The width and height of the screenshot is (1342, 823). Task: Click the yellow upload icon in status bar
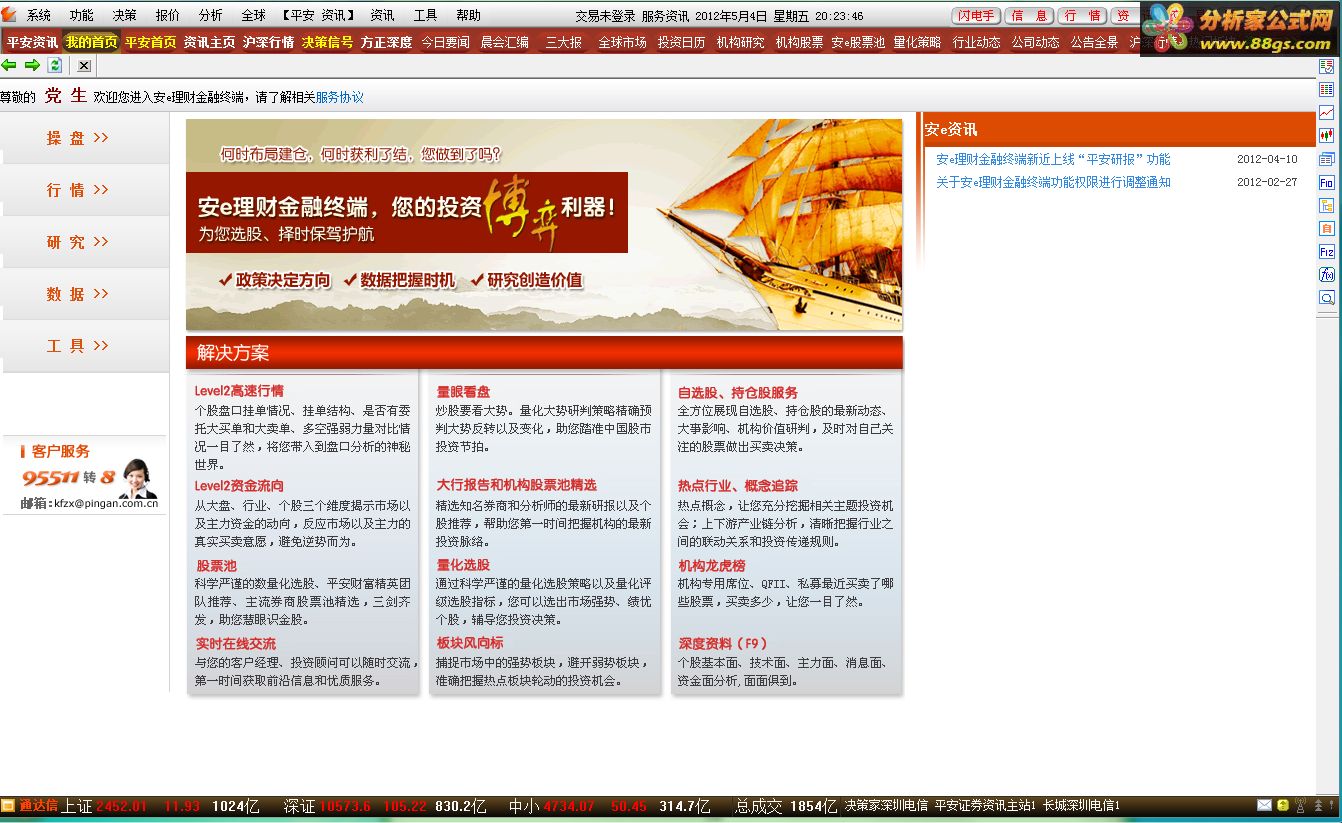click(x=1282, y=805)
